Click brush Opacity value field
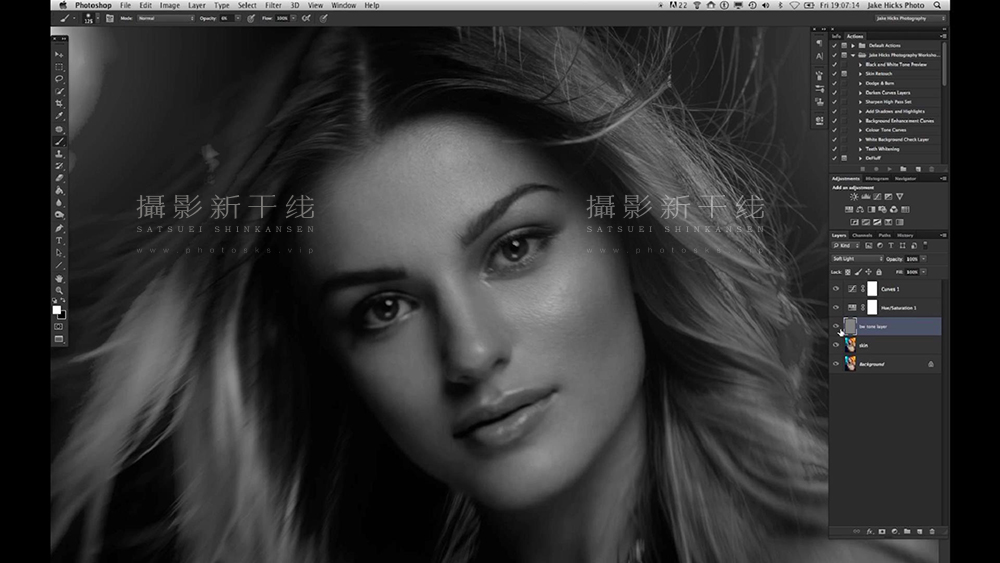 [226, 18]
